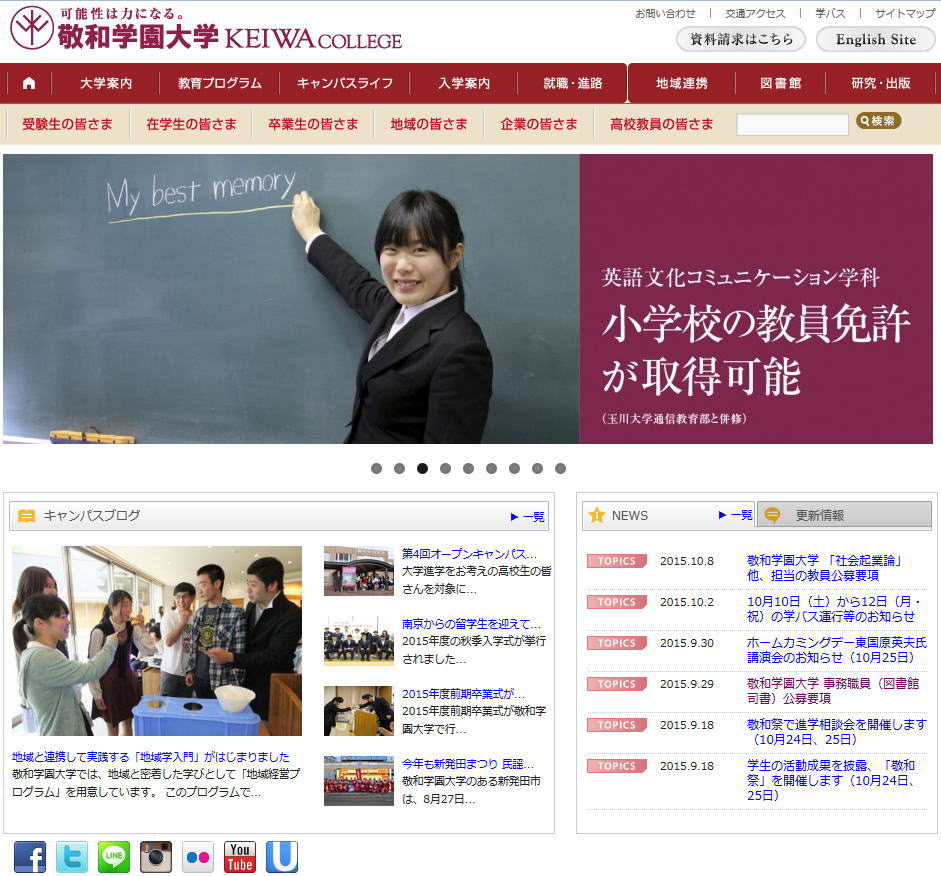Click the English Site button

coord(875,39)
